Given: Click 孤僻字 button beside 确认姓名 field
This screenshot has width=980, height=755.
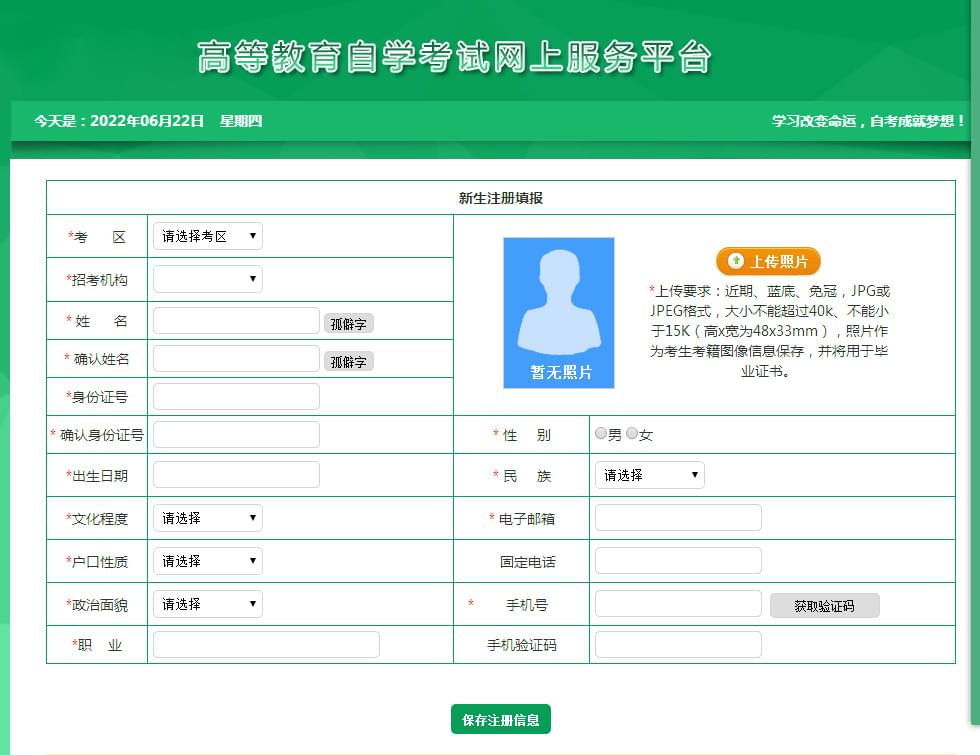Looking at the screenshot, I should pyautogui.click(x=348, y=361).
